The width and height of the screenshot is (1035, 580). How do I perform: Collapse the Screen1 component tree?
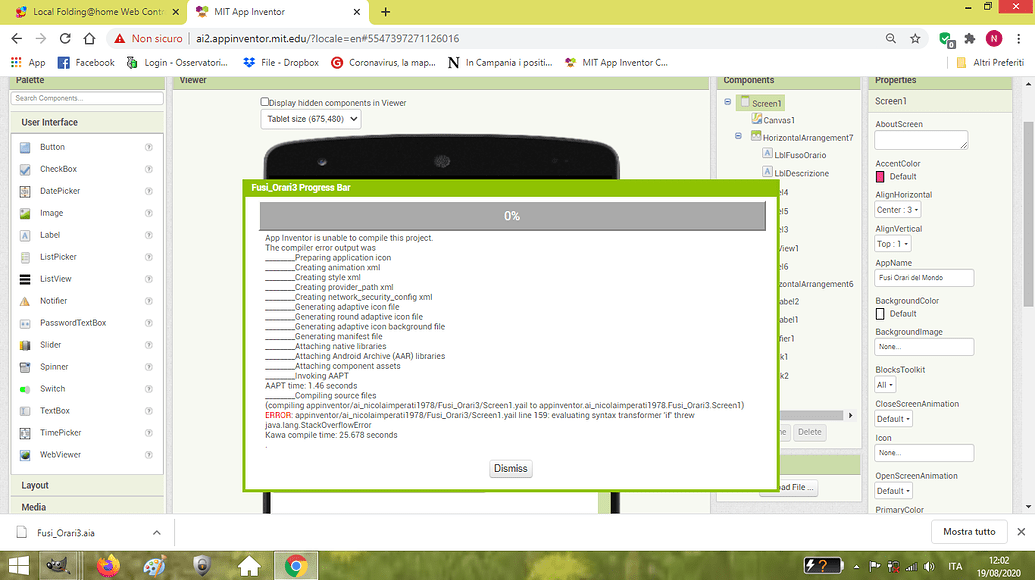[727, 102]
